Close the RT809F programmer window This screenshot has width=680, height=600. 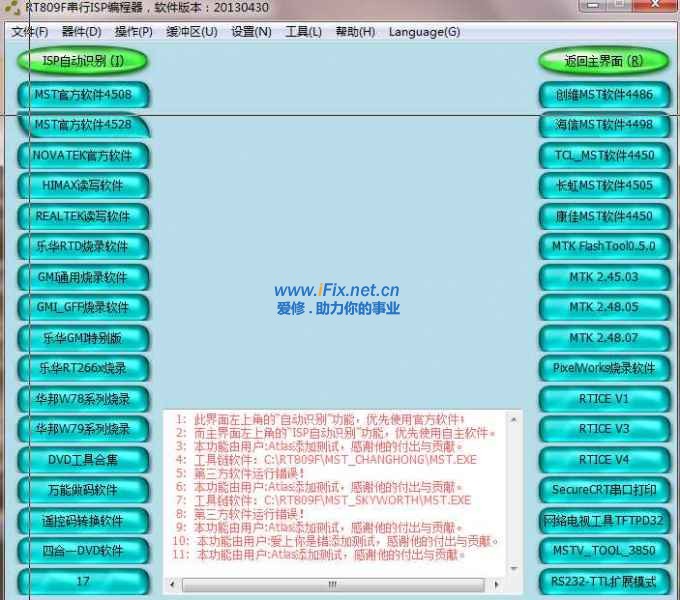[x=656, y=5]
